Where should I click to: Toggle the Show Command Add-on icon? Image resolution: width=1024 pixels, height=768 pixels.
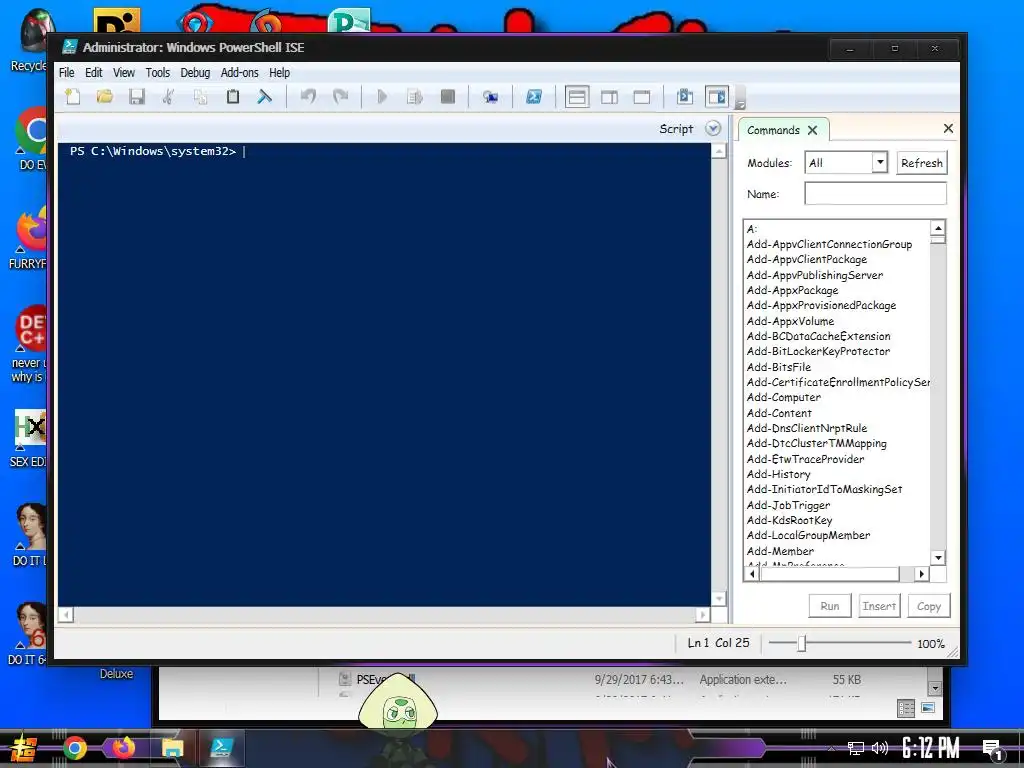click(717, 97)
